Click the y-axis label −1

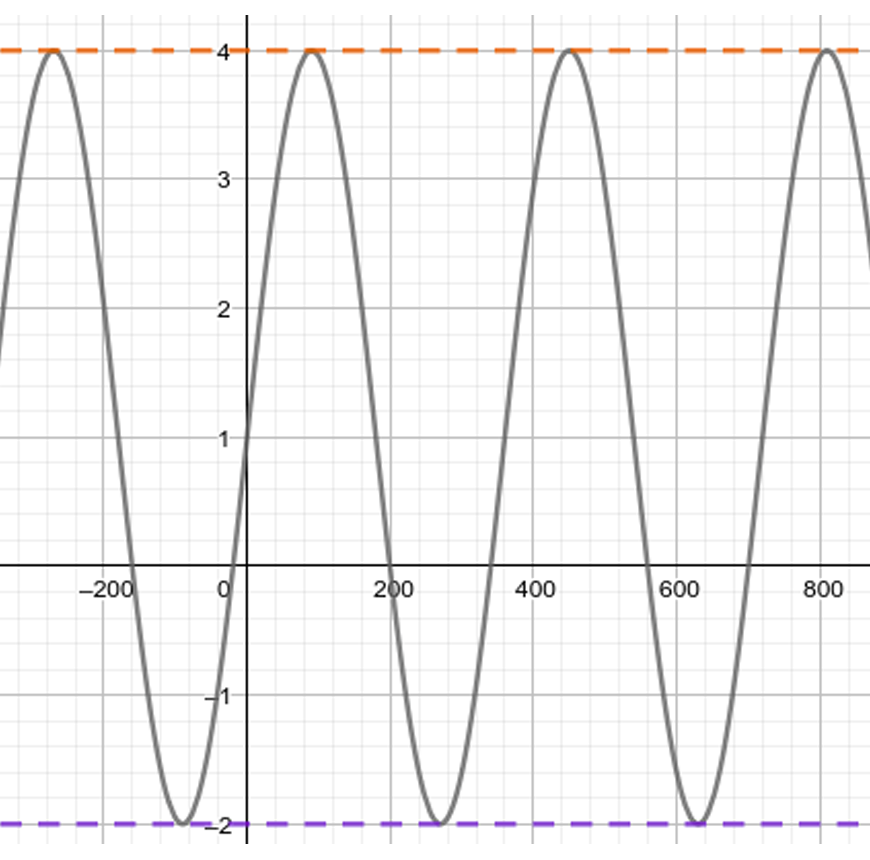coord(217,697)
